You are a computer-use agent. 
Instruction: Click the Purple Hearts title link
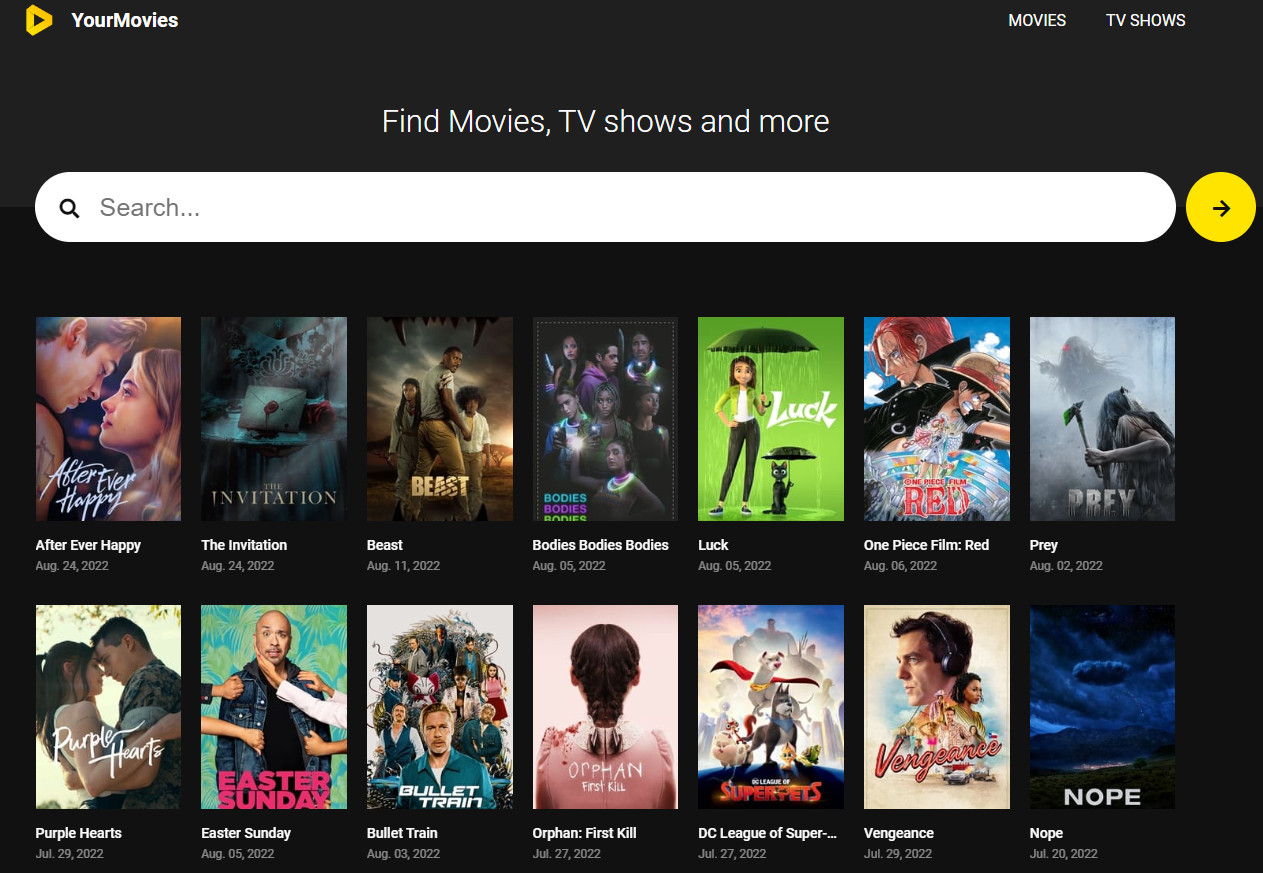pos(78,833)
